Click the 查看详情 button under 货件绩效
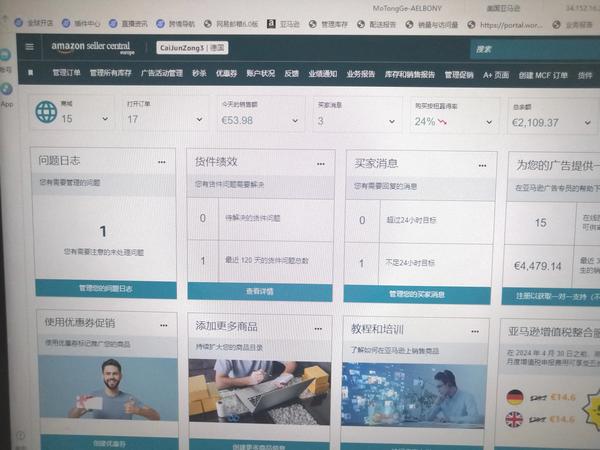The image size is (600, 450). [x=260, y=292]
